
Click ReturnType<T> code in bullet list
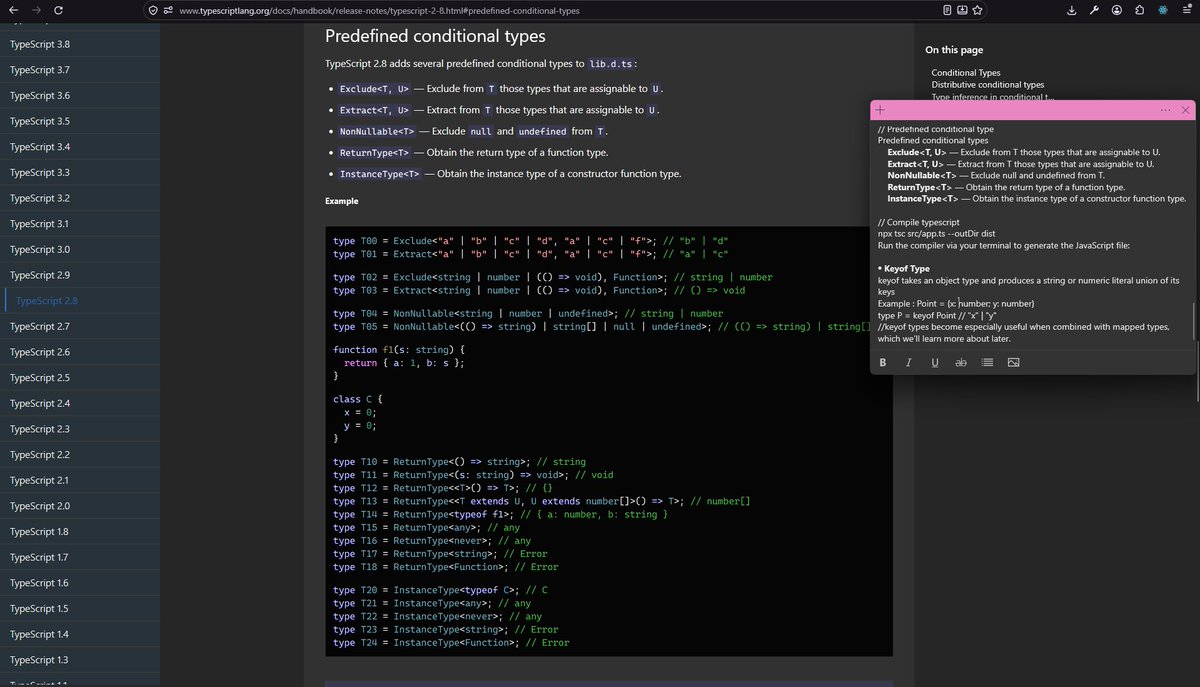click(x=375, y=152)
